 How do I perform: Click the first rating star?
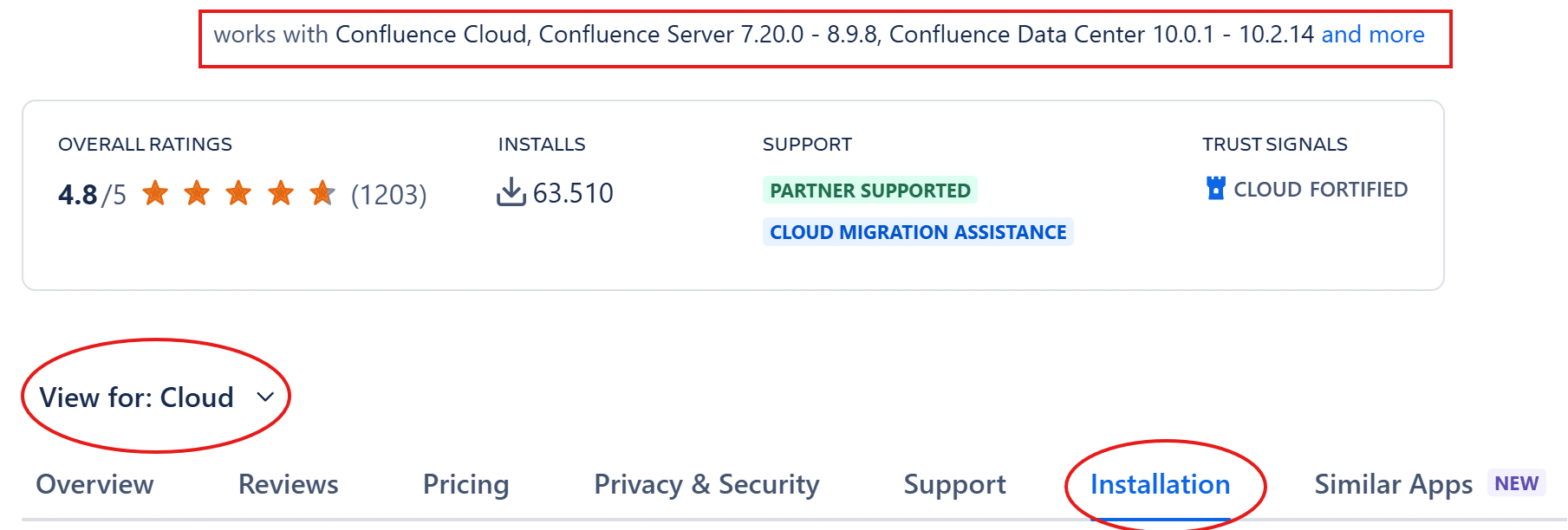[155, 193]
